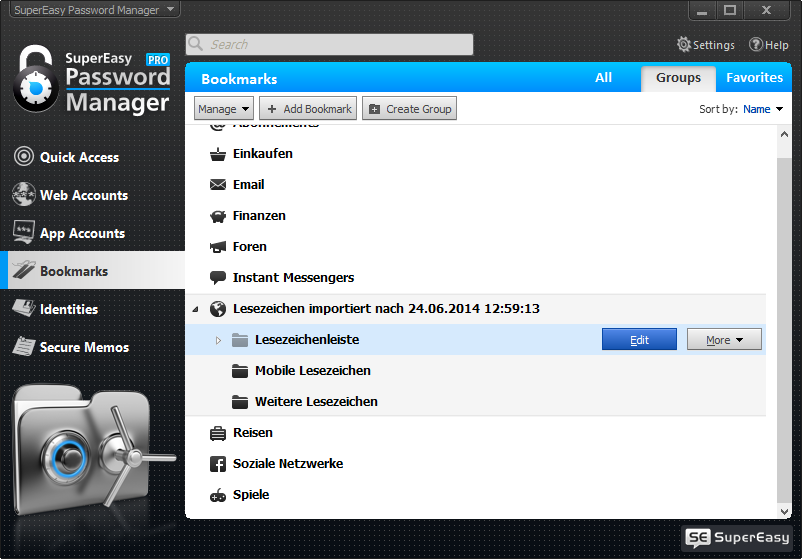Click the folder-plus icon on Create Group
This screenshot has height=560, width=803.
click(x=374, y=109)
